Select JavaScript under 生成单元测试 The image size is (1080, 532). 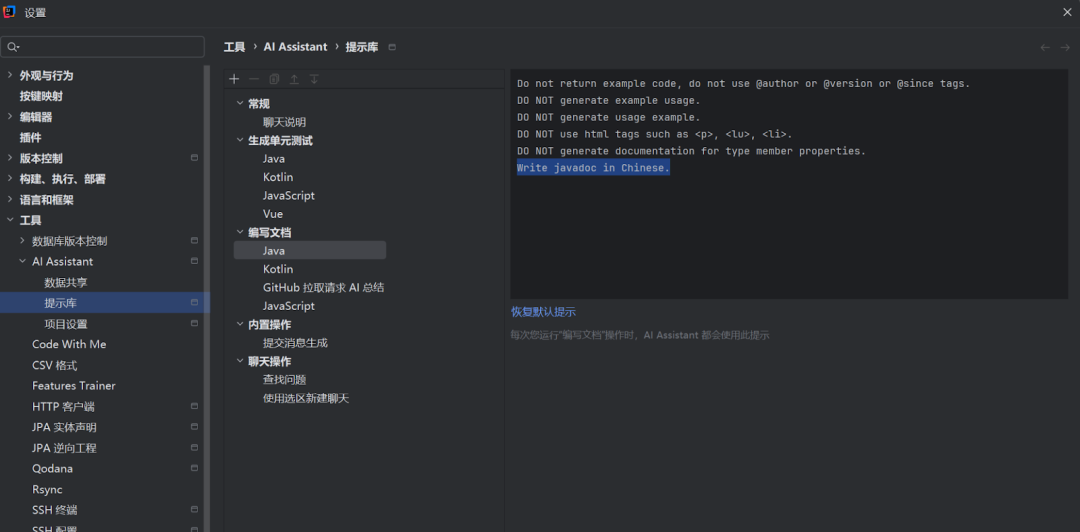tap(289, 196)
